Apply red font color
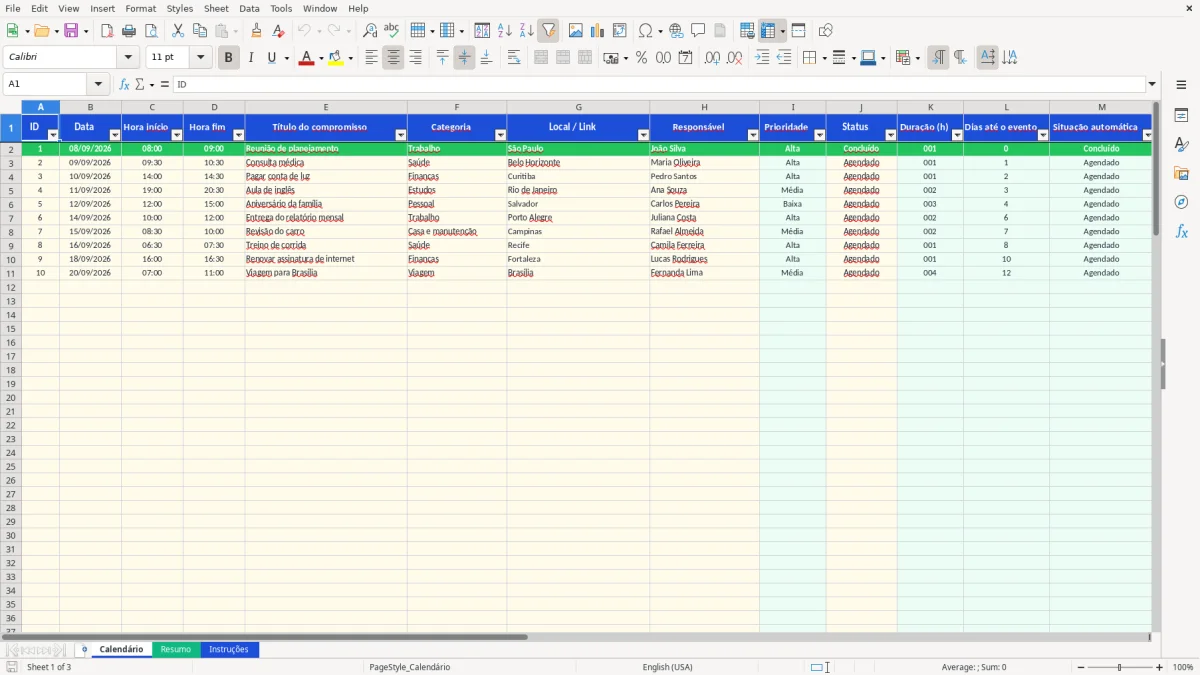1200x675 pixels. [306, 58]
